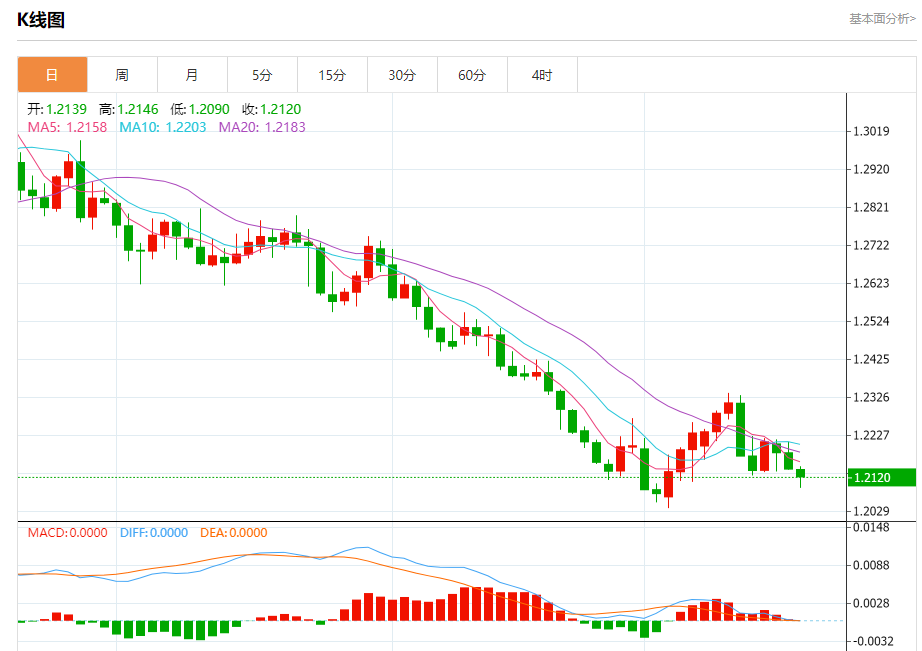Click the 开:1.2139 open price value

[57, 109]
